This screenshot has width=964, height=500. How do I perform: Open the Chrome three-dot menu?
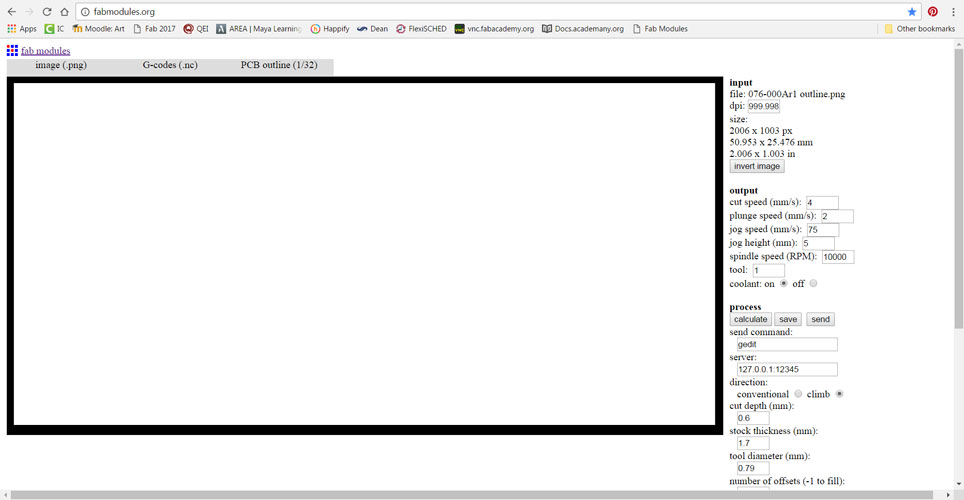point(953,12)
